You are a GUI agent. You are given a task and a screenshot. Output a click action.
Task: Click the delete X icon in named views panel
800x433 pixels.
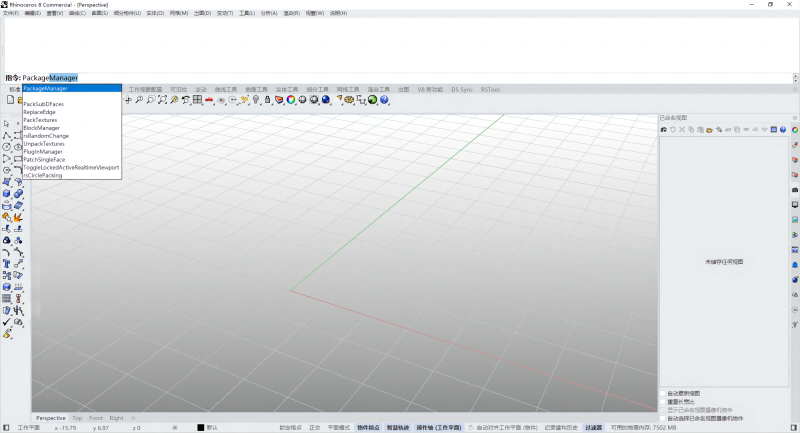682,130
